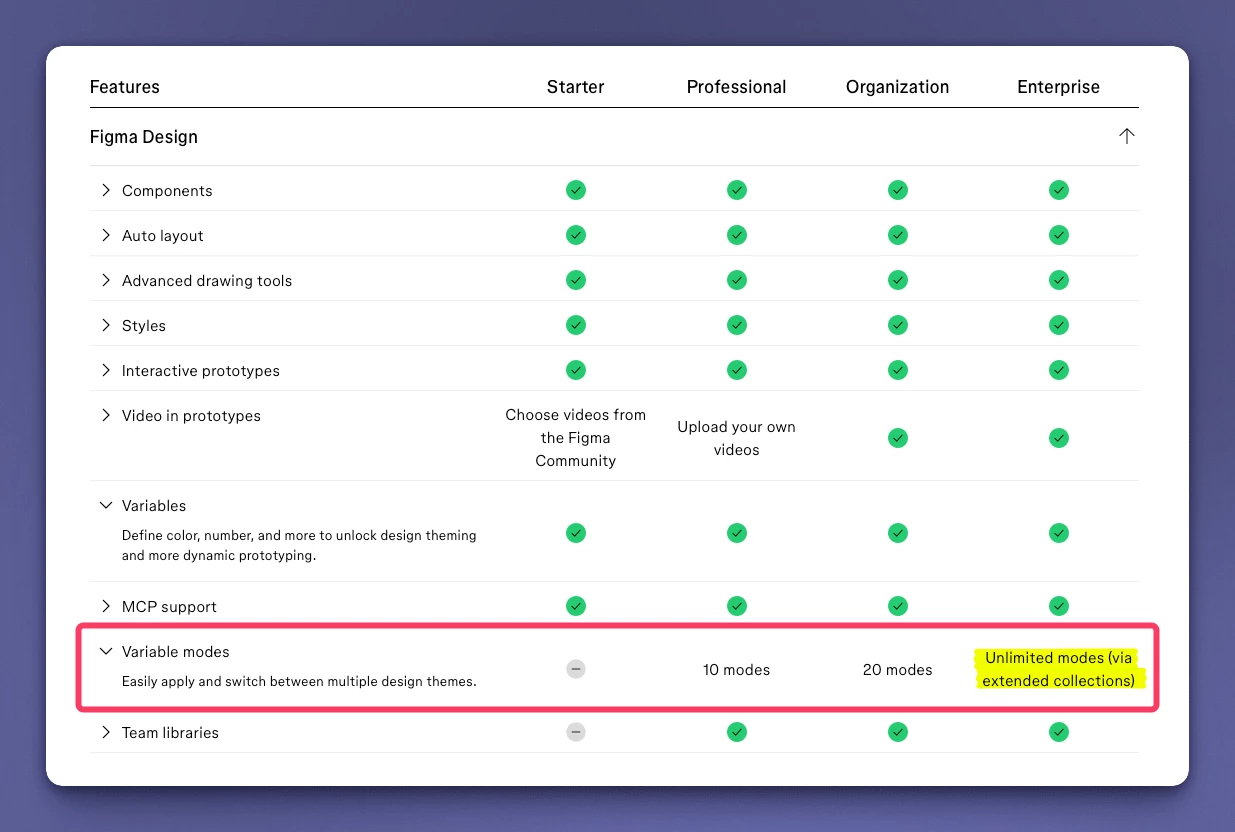The height and width of the screenshot is (832, 1235).
Task: Click the 'Components' feature label
Action: click(x=167, y=191)
